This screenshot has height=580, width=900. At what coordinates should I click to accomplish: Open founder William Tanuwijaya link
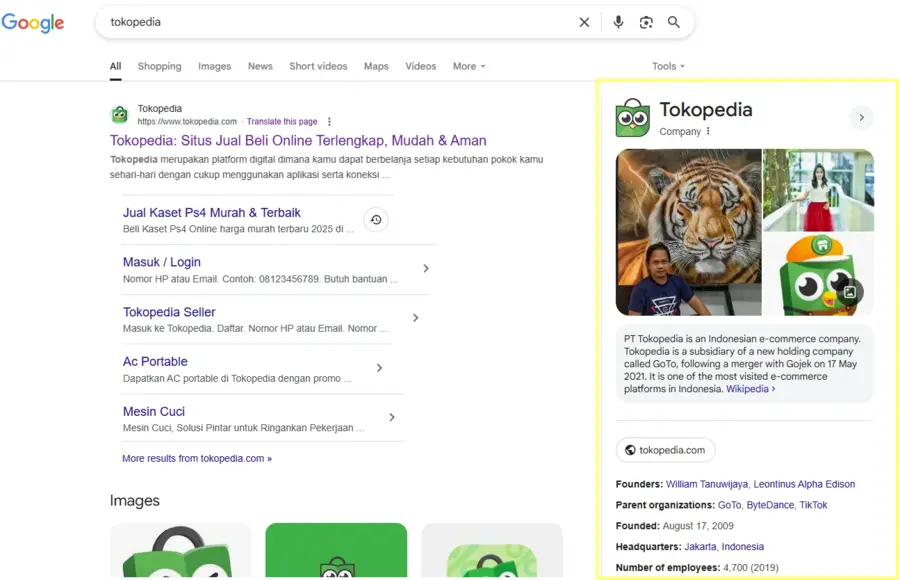click(707, 484)
